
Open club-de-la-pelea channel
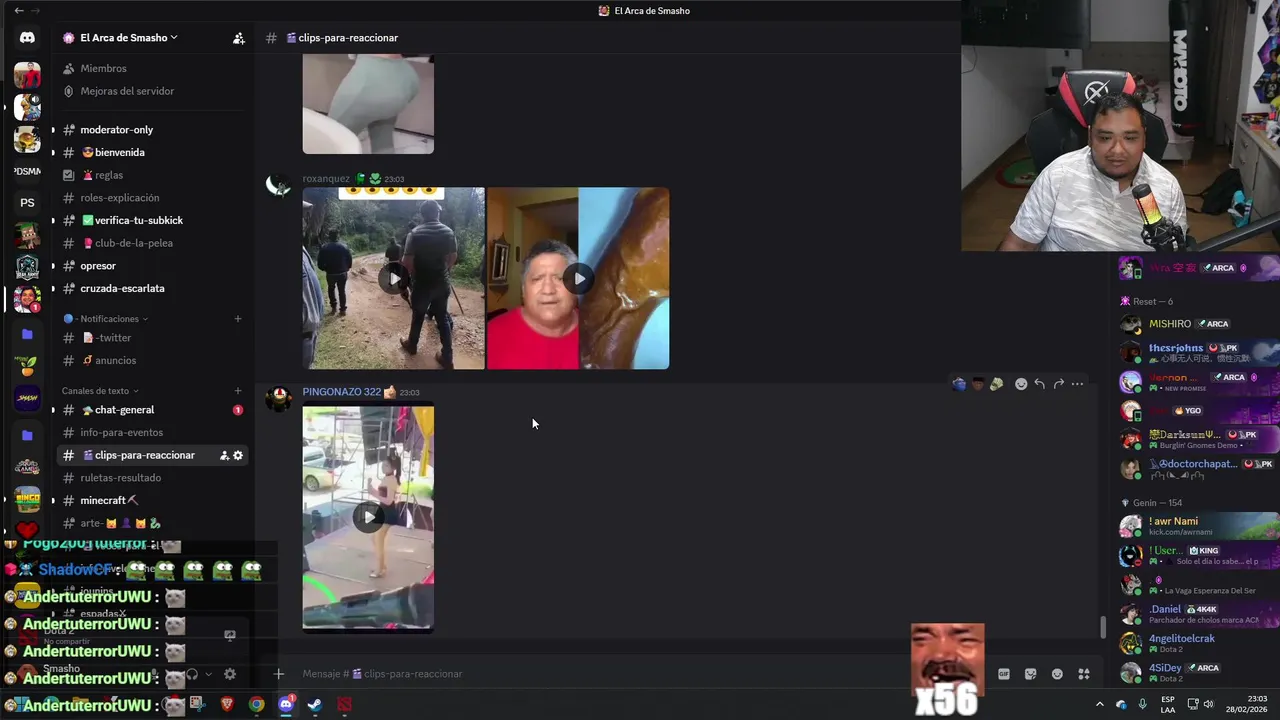(153, 243)
